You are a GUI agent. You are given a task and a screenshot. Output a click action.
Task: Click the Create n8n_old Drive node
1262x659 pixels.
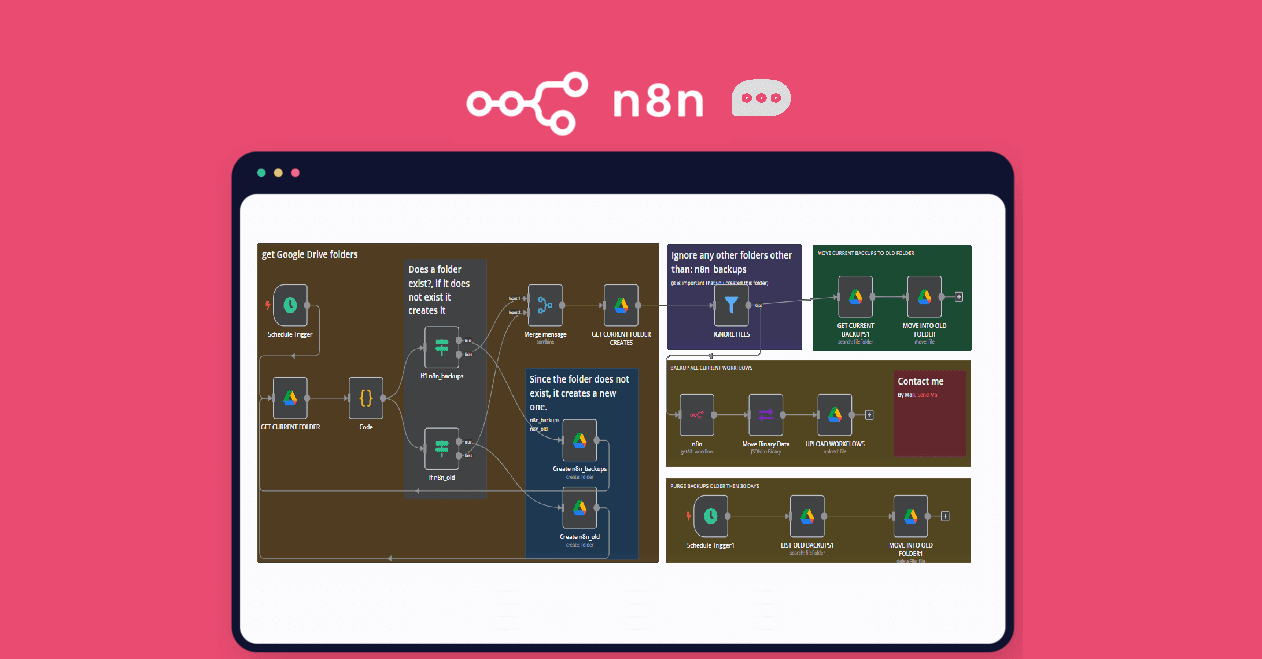coord(579,508)
